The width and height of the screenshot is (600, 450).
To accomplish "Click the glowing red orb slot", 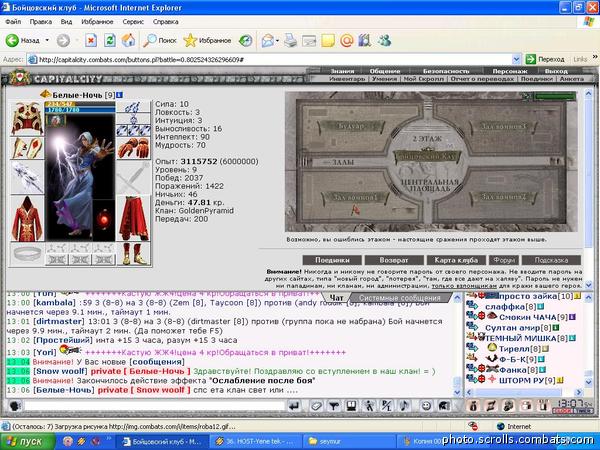I will coord(104,220).
